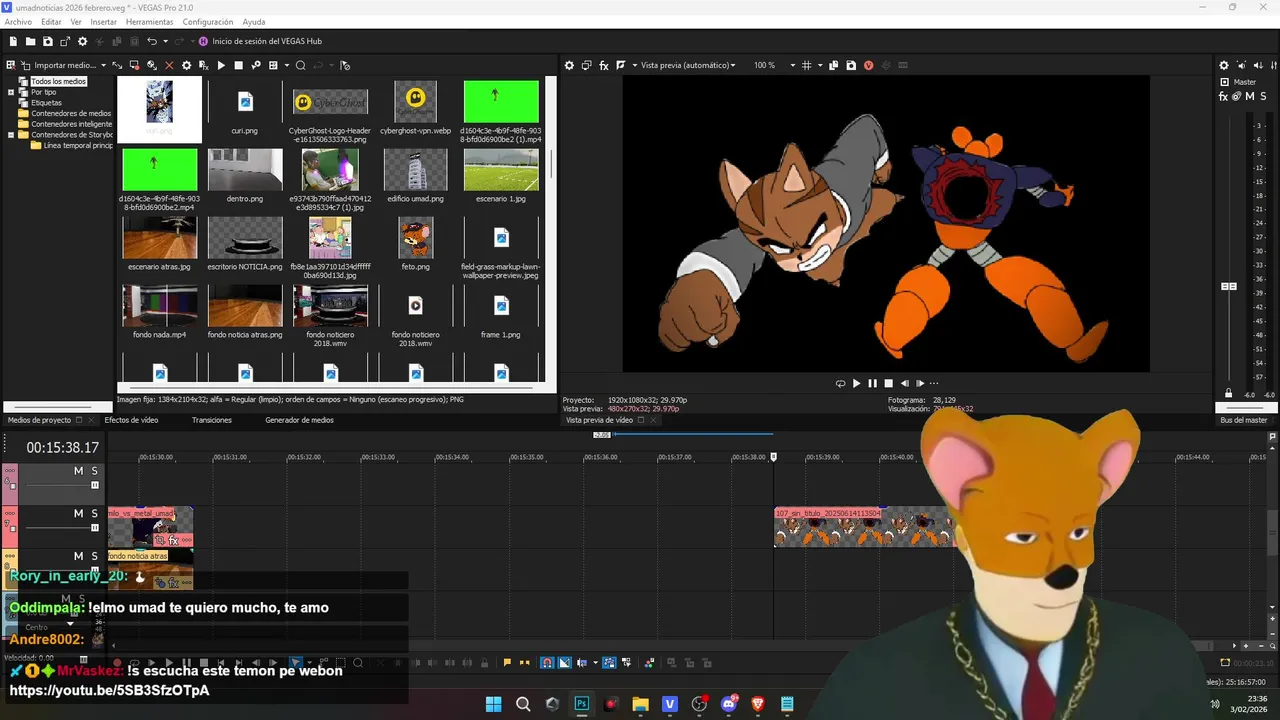Open video preview properties gear

[570, 65]
